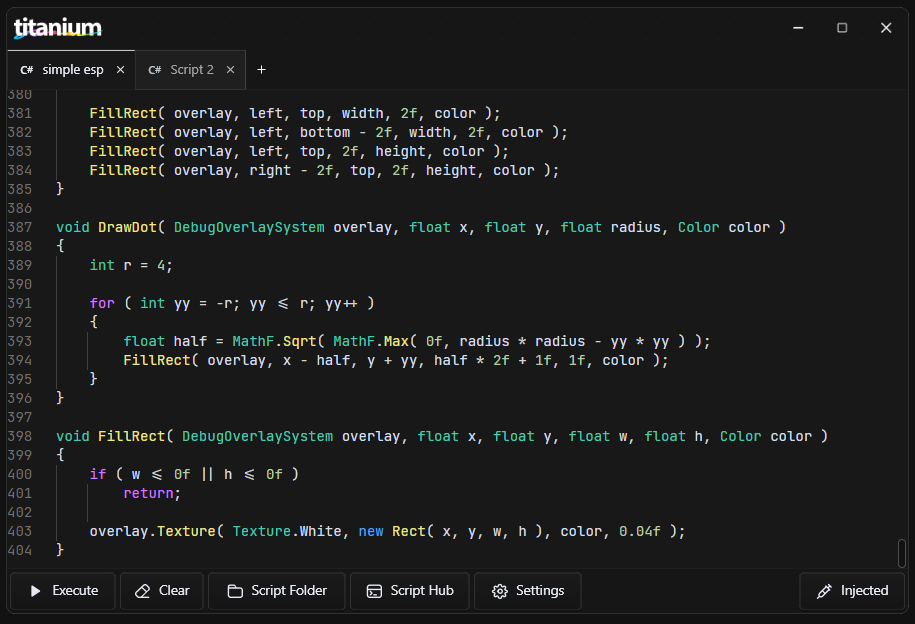
Task: Click line number 404 in gutter
Action: coord(20,550)
